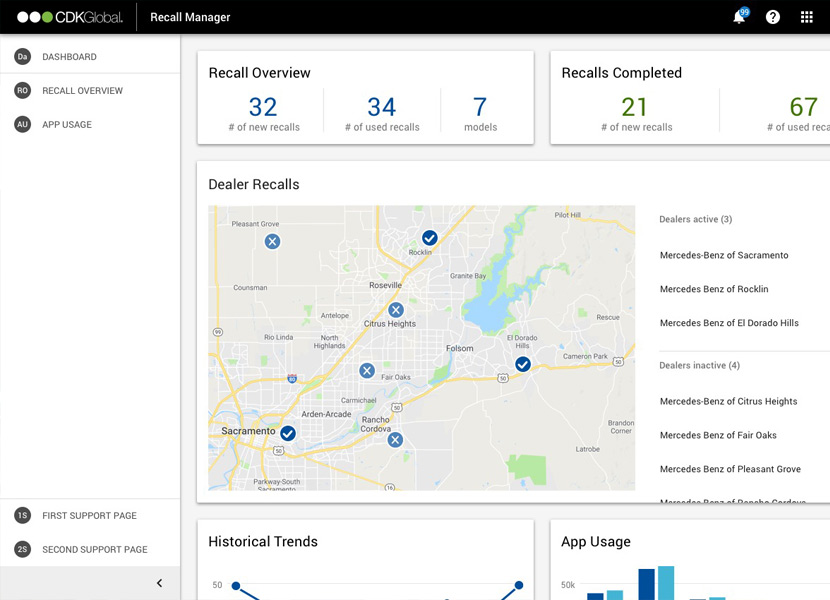This screenshot has height=600, width=830.
Task: Click the Recall Manager title
Action: (190, 17)
